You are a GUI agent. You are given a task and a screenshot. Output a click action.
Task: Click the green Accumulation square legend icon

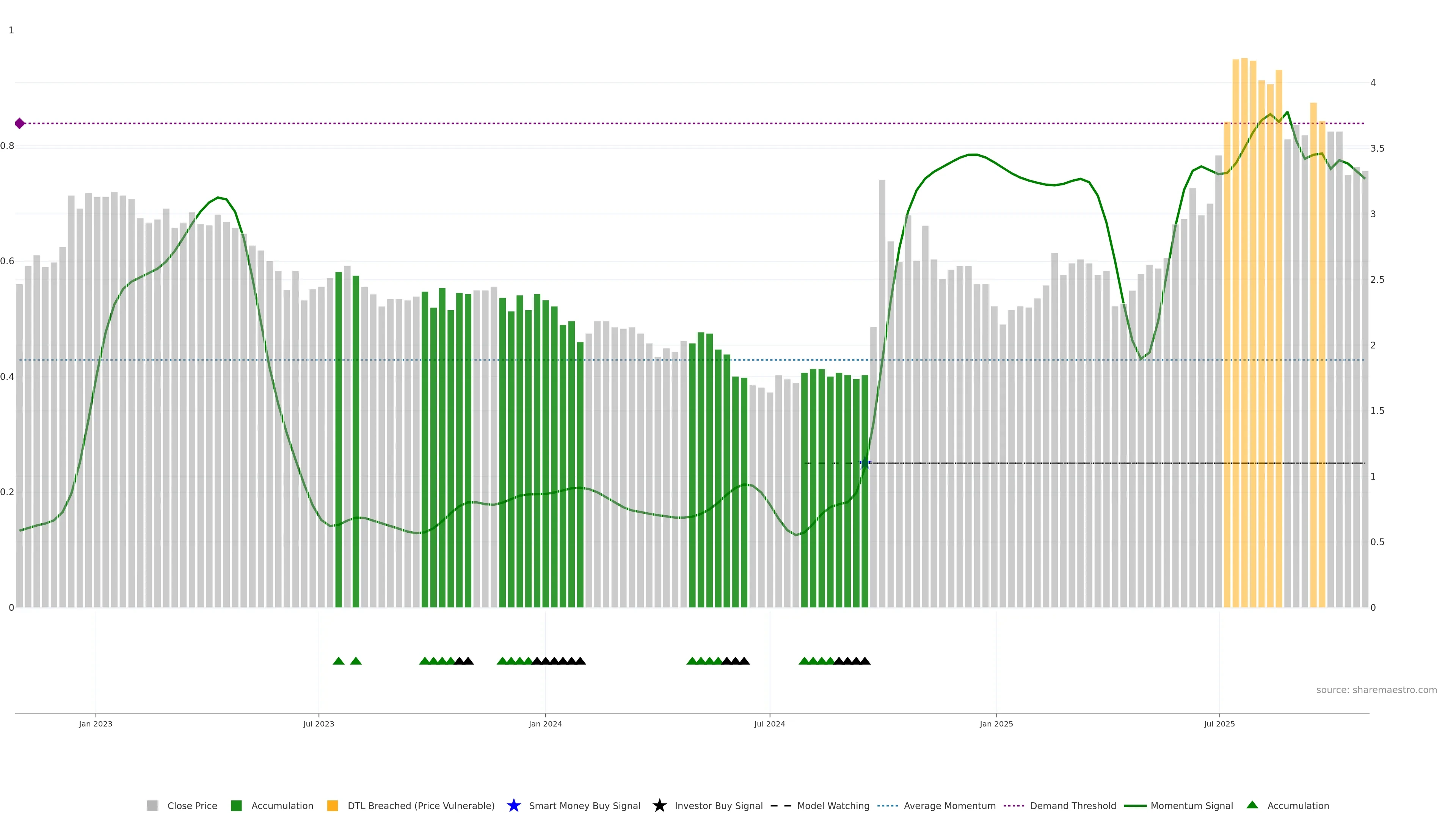[236, 805]
